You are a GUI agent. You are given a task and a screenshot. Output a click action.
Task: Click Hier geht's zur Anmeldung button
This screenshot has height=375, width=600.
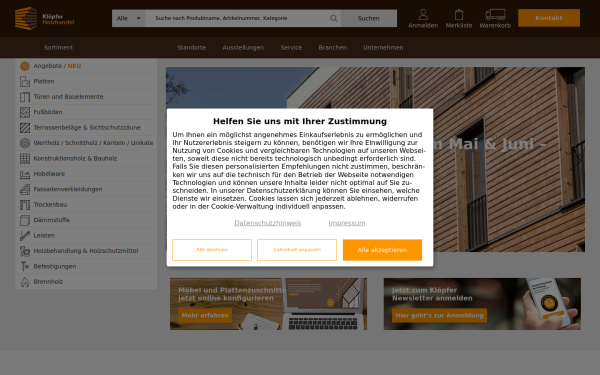(x=439, y=316)
